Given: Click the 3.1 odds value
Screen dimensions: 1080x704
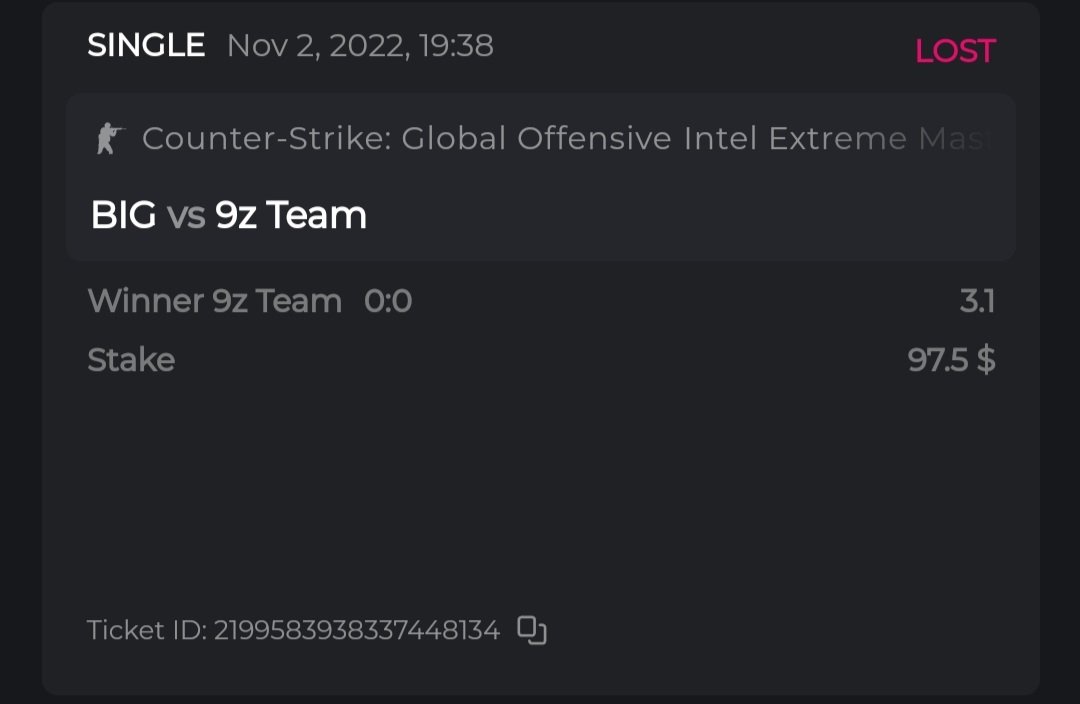Looking at the screenshot, I should (x=976, y=301).
